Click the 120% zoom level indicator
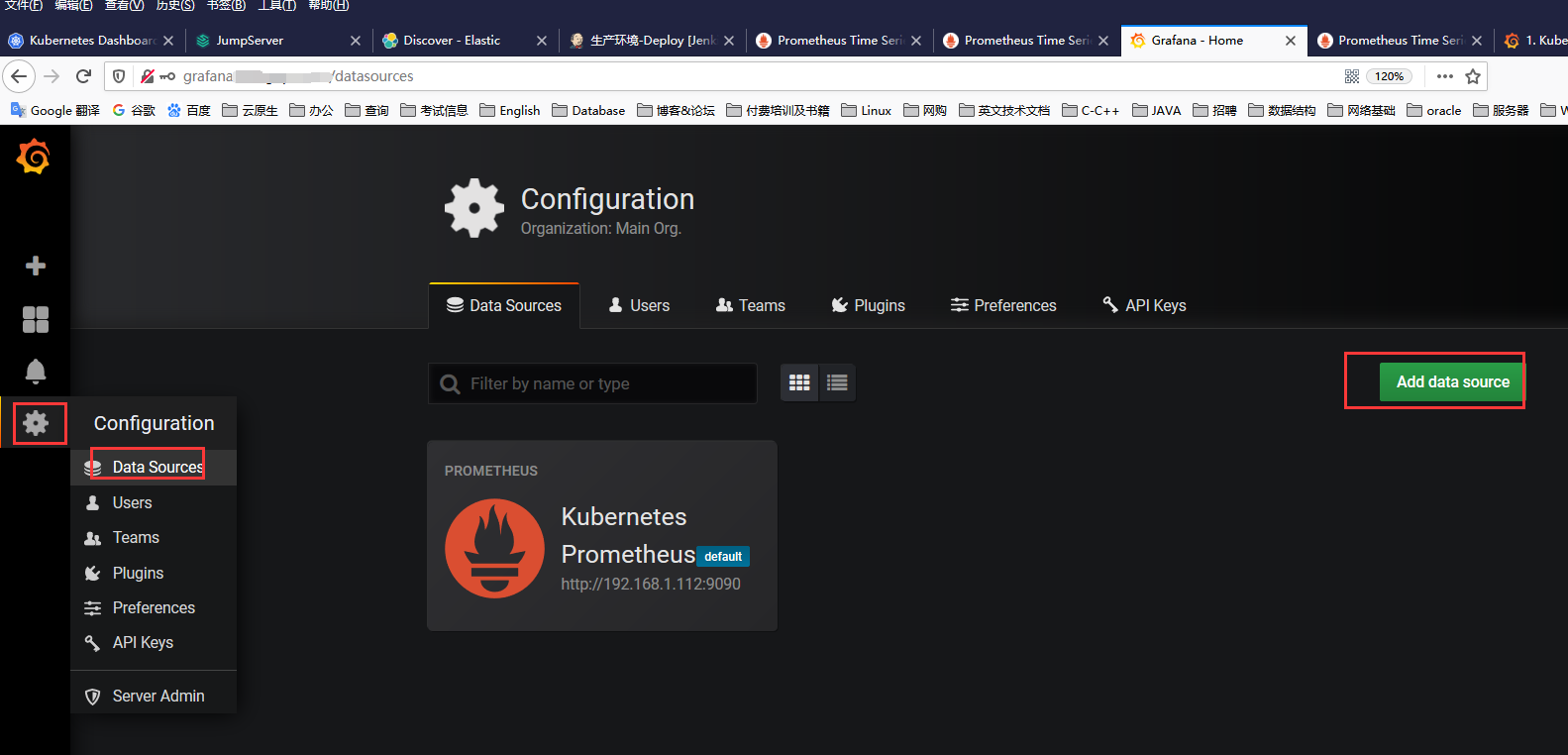The image size is (1568, 755). pyautogui.click(x=1389, y=76)
